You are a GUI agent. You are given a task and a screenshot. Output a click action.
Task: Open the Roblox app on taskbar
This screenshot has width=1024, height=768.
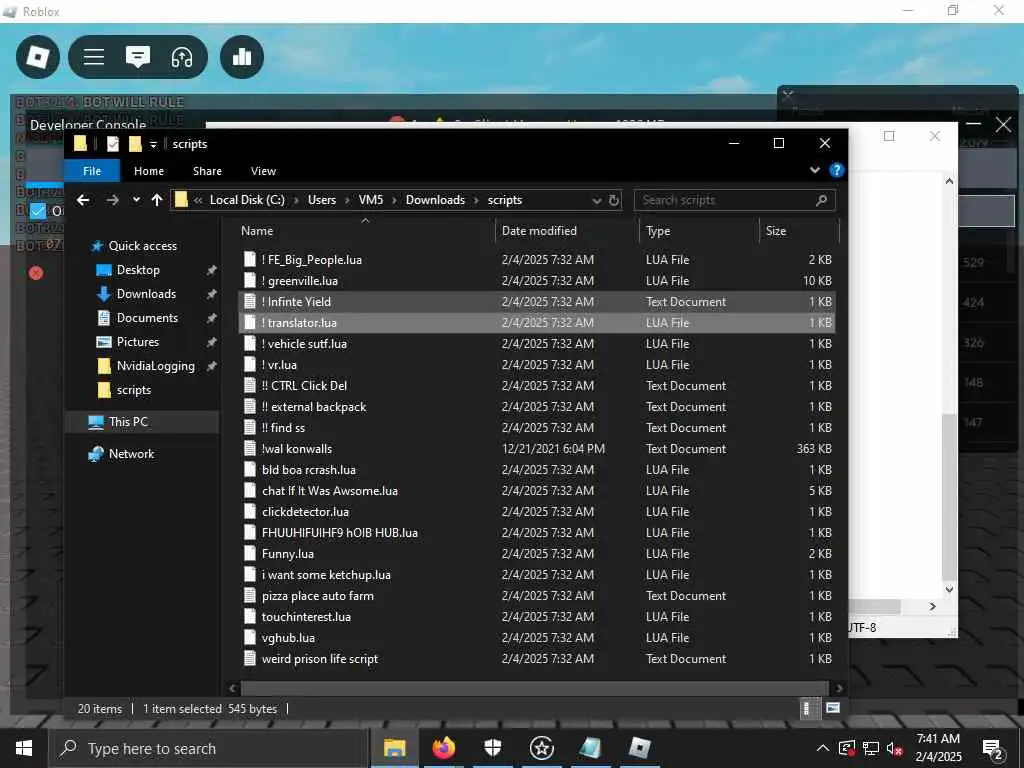pyautogui.click(x=639, y=748)
